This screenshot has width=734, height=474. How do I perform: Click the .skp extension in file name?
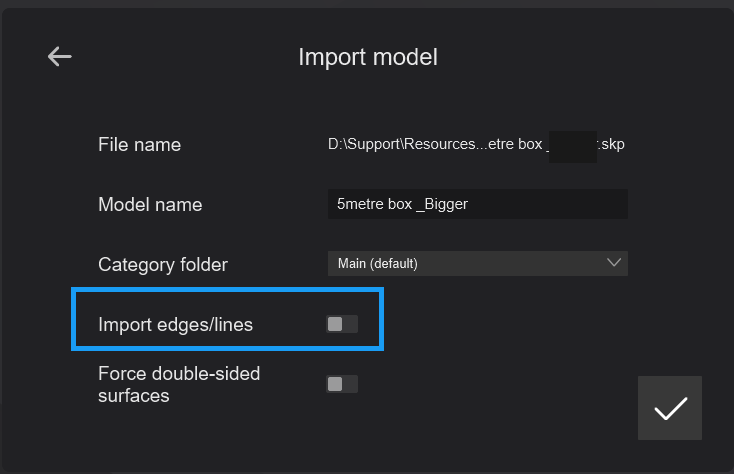(611, 144)
